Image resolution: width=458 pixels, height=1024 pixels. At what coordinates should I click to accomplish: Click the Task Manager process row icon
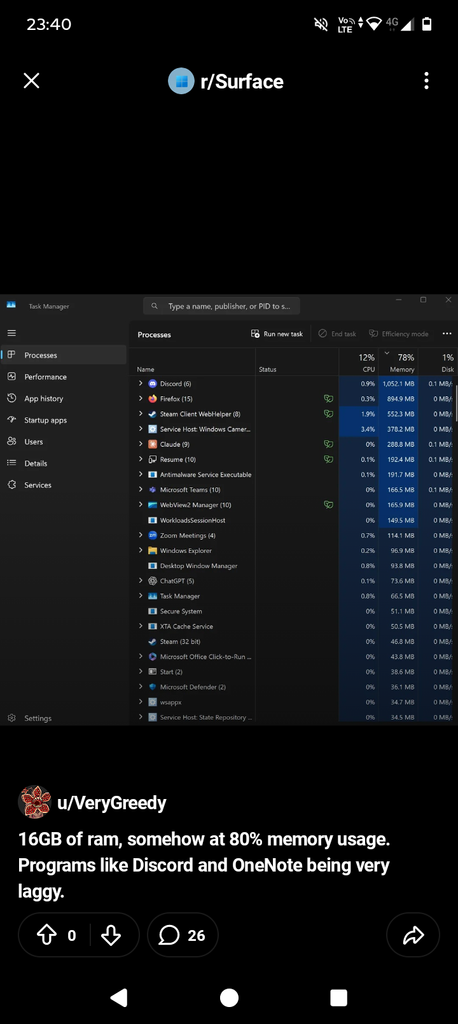point(153,596)
